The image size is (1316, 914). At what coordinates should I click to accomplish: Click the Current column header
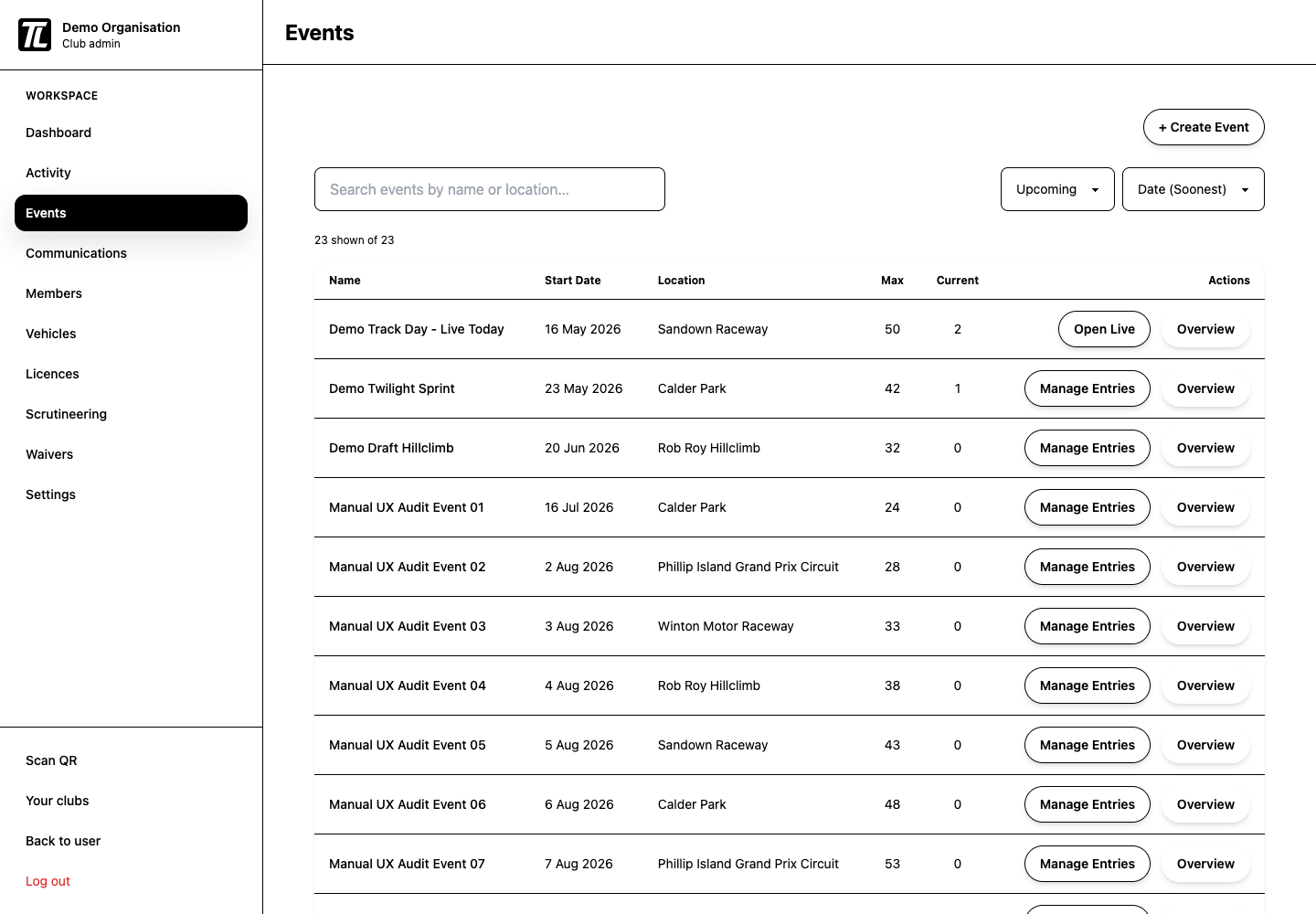[x=958, y=281]
